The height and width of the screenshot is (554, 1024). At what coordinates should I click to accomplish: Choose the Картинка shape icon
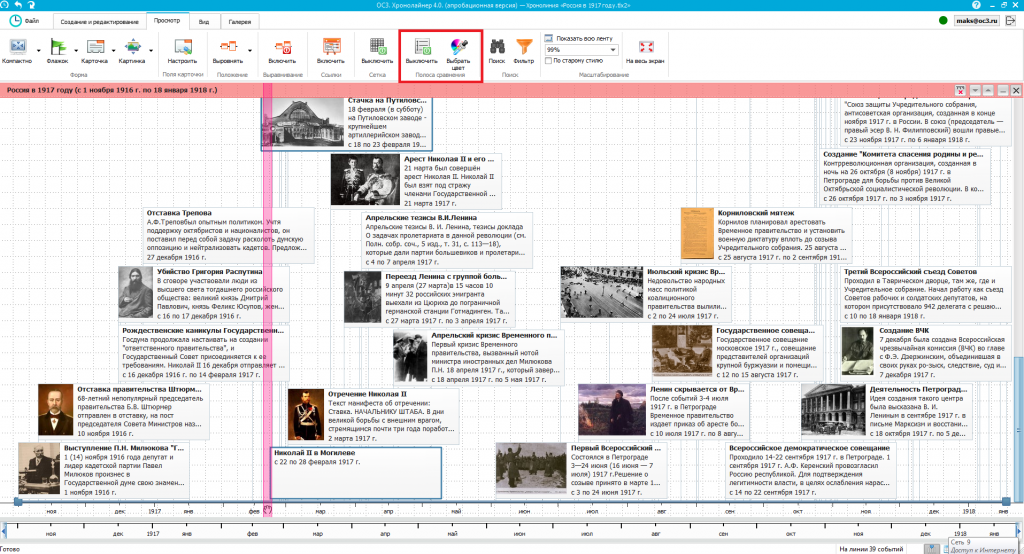pyautogui.click(x=132, y=47)
